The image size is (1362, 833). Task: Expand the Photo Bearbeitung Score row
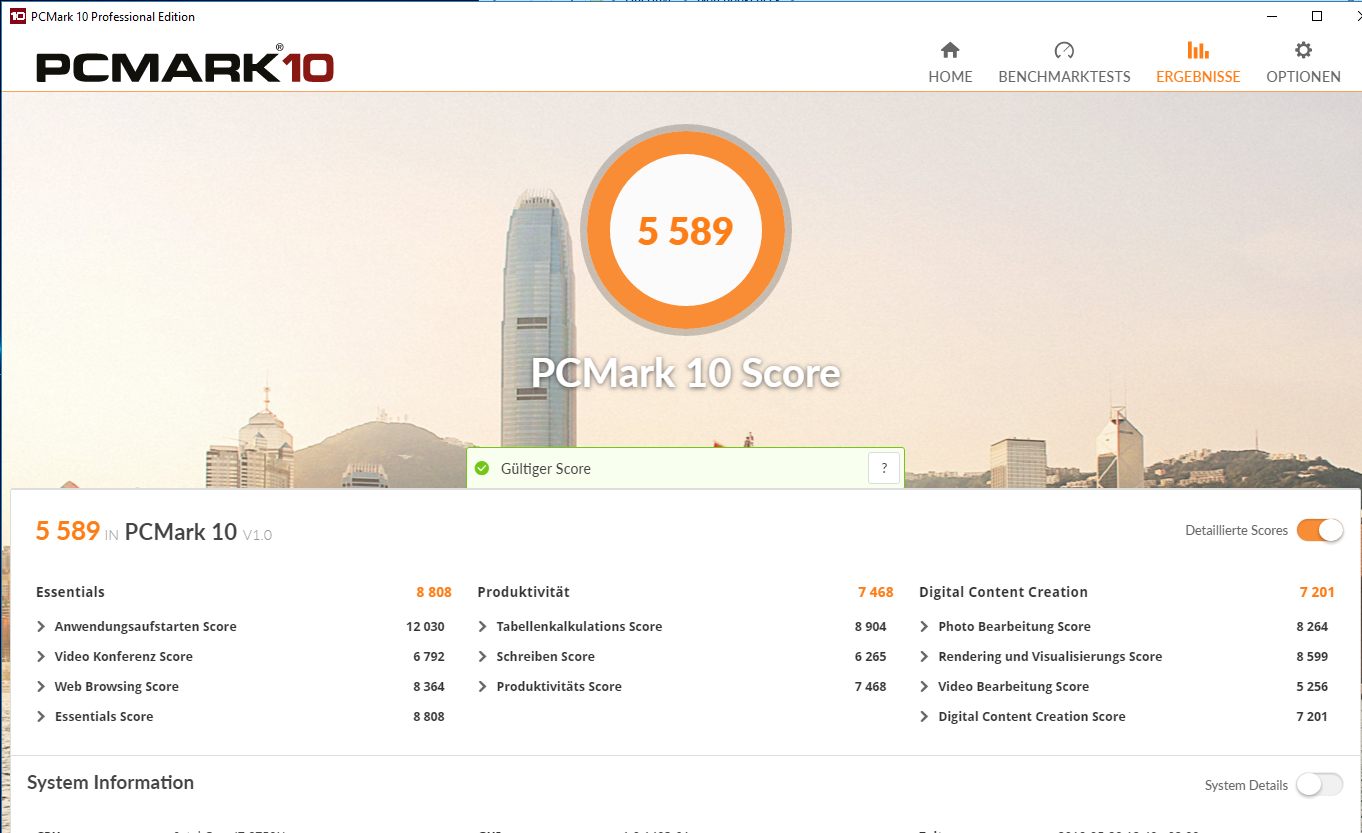[924, 627]
